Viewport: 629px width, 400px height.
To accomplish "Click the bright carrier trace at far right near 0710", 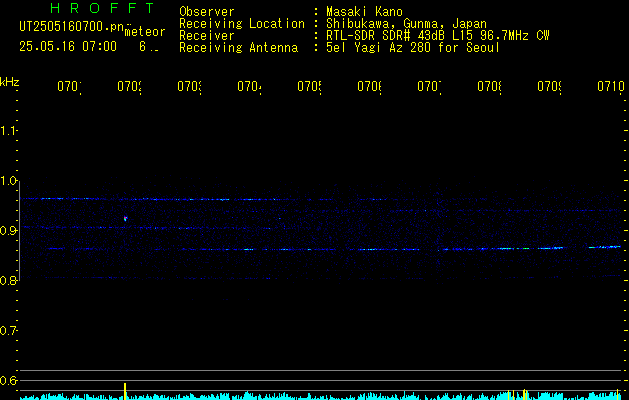I will tap(605, 247).
